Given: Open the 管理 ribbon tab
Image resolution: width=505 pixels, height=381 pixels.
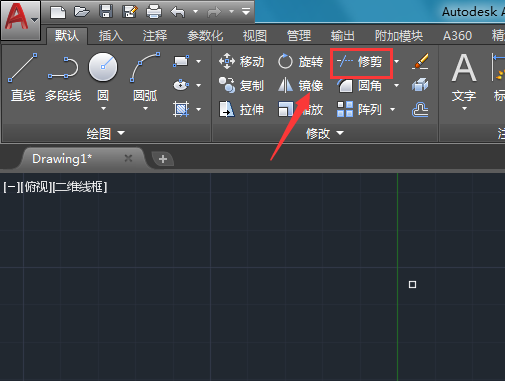Looking at the screenshot, I should click(299, 35).
